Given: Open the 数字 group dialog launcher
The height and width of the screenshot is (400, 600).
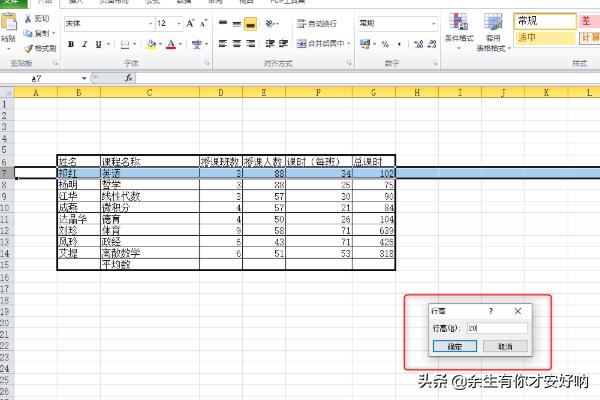Looking at the screenshot, I should 435,63.
